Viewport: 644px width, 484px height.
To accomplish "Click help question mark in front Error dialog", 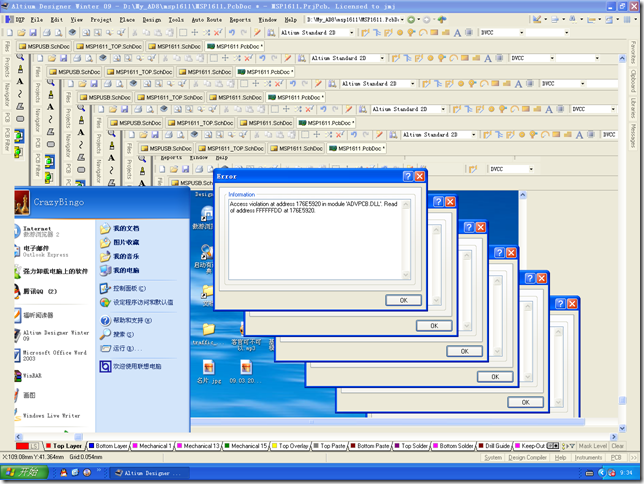I will pyautogui.click(x=407, y=176).
